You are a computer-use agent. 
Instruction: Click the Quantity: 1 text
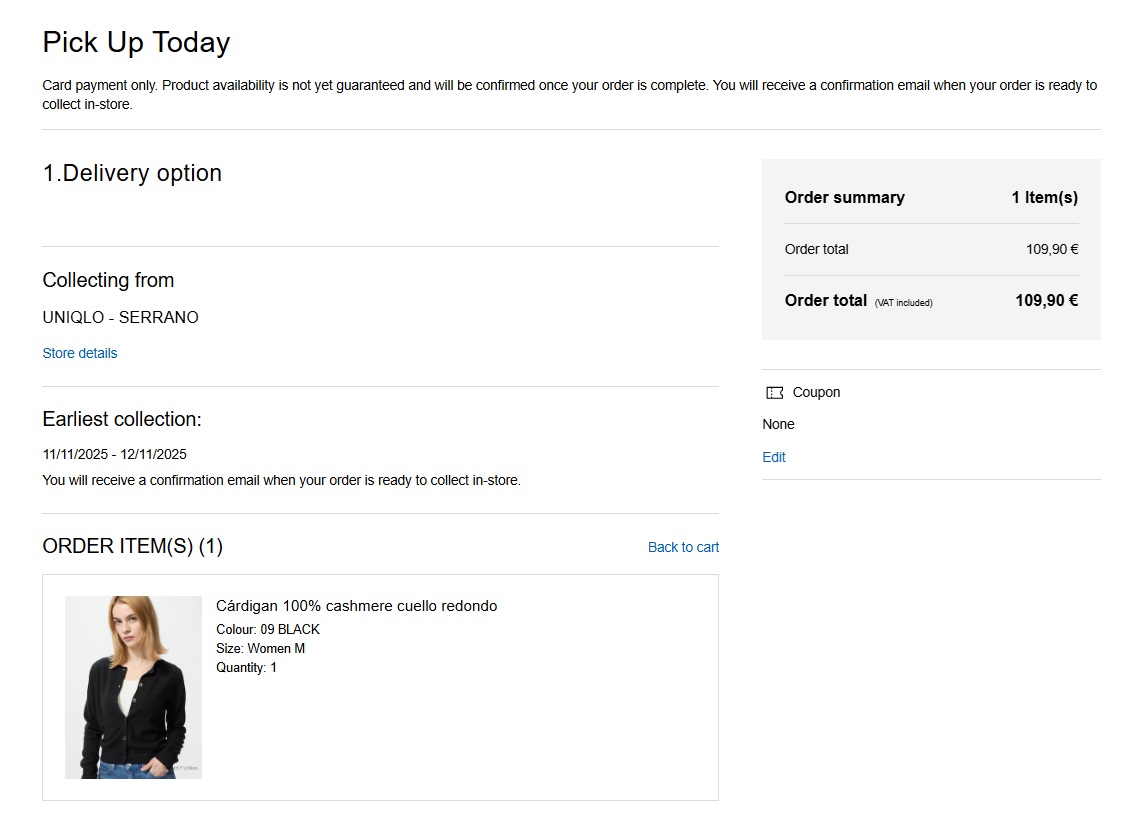tap(246, 667)
